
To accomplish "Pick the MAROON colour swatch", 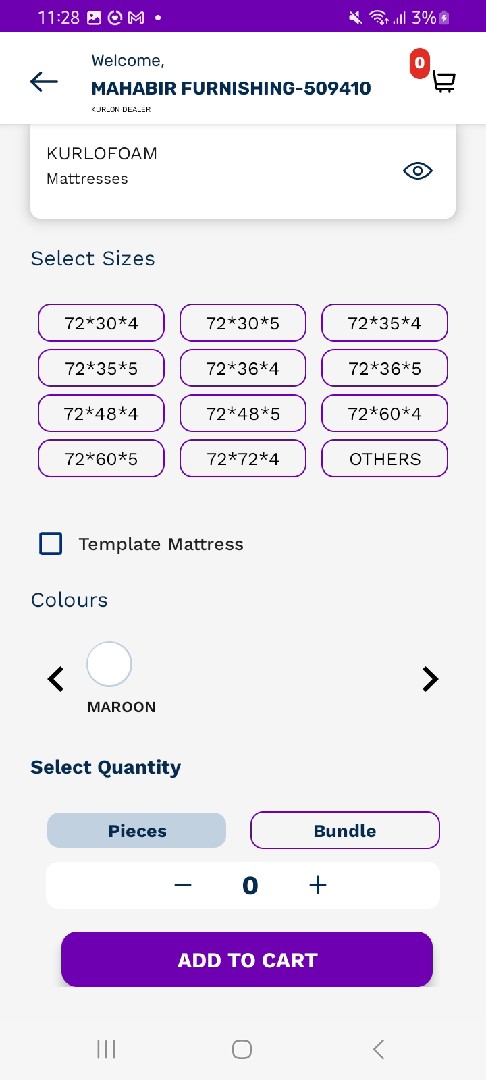I will point(109,664).
